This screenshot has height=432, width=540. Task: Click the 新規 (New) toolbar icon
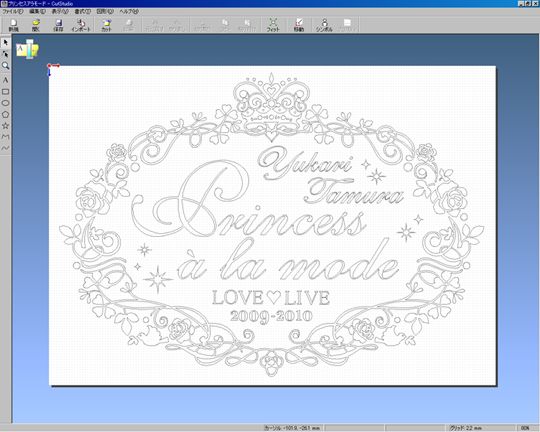13,25
